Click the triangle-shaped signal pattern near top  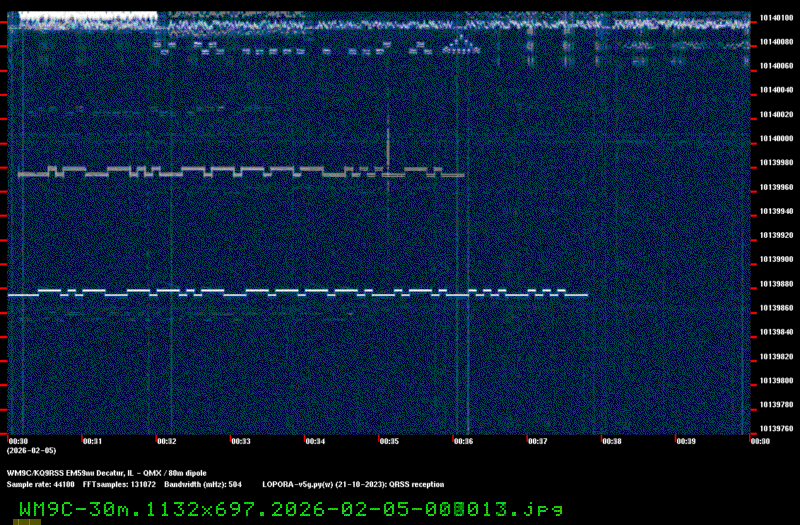[x=460, y=42]
